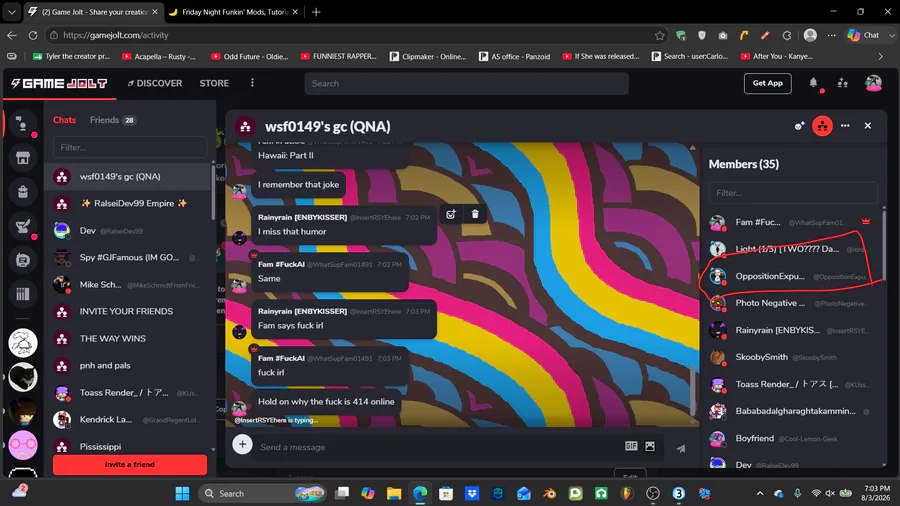Bookmark this page with star icon
The image size is (900, 506).
click(660, 36)
